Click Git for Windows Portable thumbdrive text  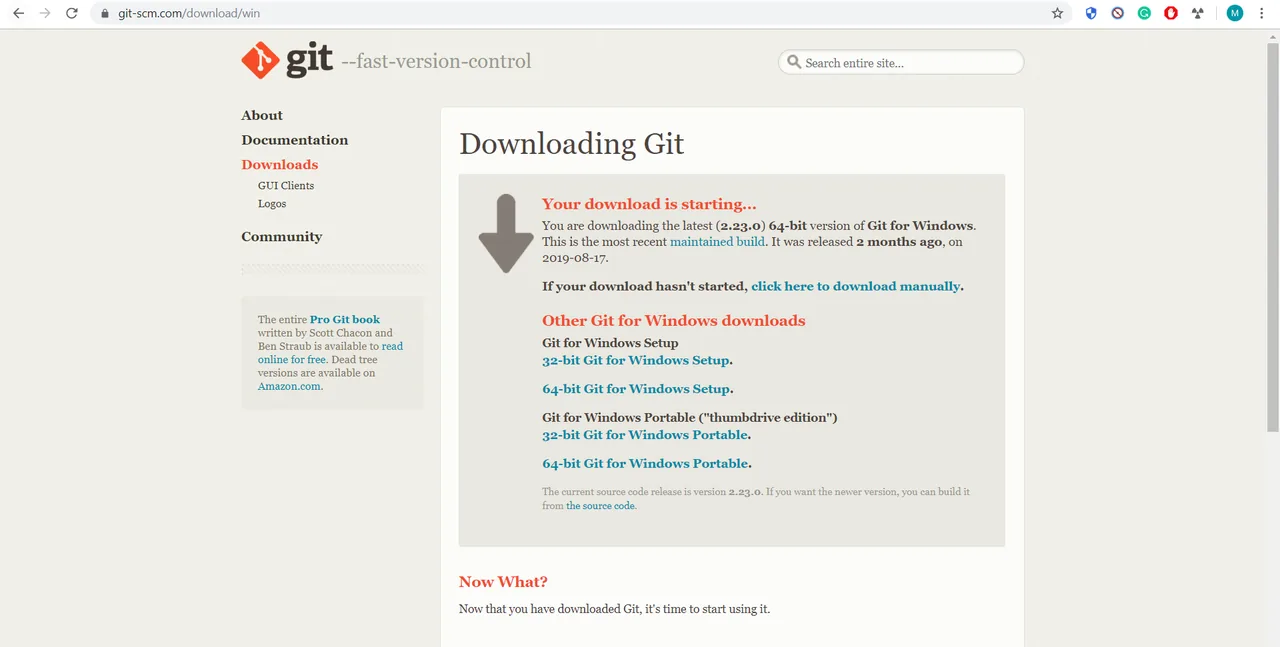tap(690, 417)
